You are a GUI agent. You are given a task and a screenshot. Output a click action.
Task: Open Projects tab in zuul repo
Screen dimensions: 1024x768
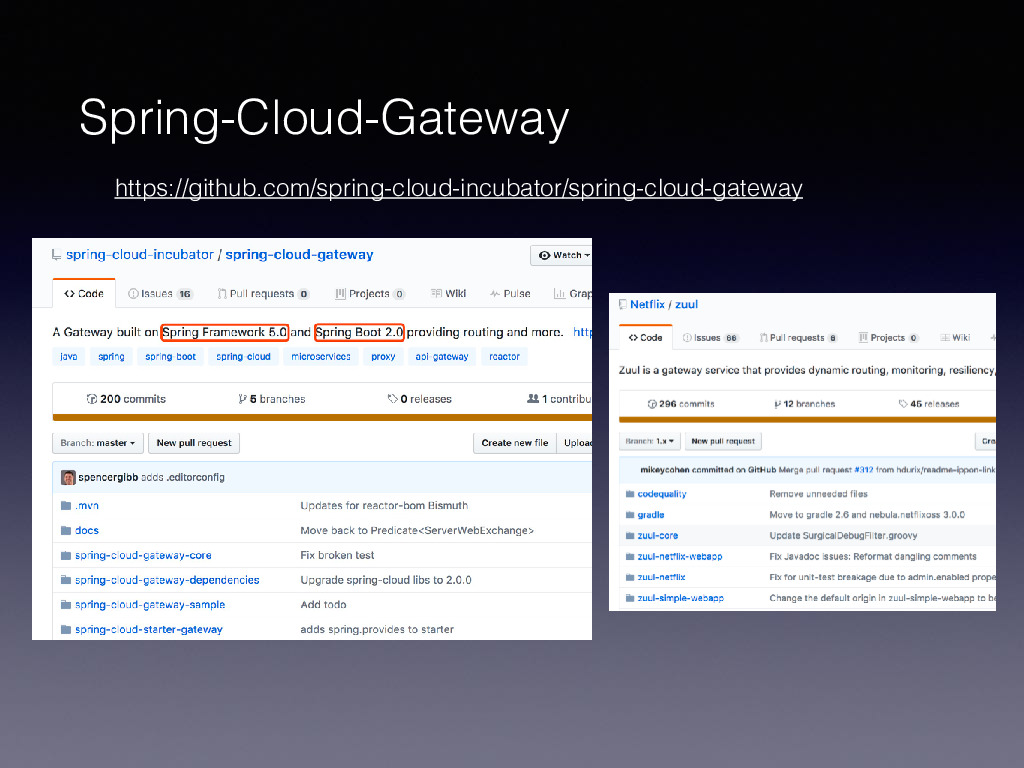point(888,338)
